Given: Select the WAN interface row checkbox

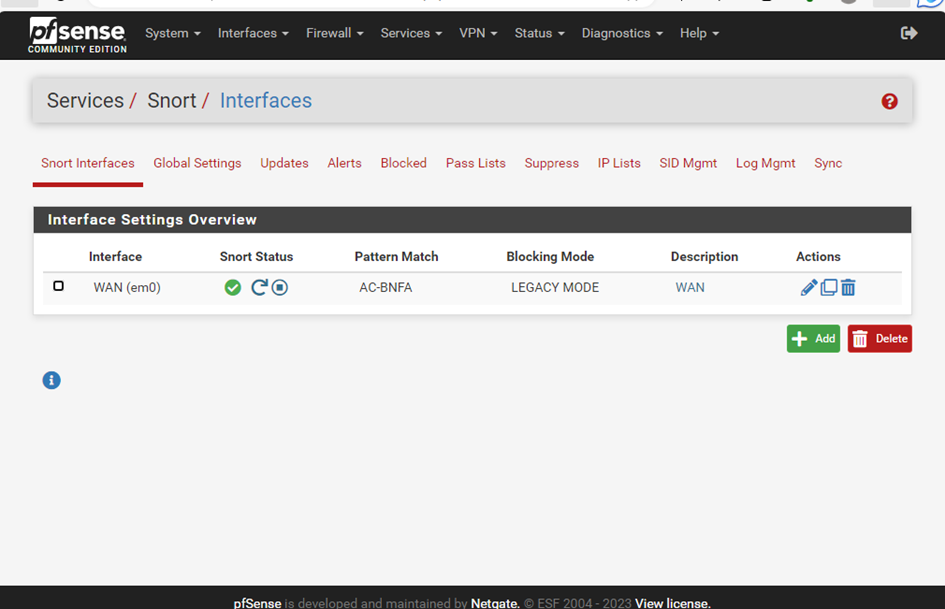Looking at the screenshot, I should [58, 286].
